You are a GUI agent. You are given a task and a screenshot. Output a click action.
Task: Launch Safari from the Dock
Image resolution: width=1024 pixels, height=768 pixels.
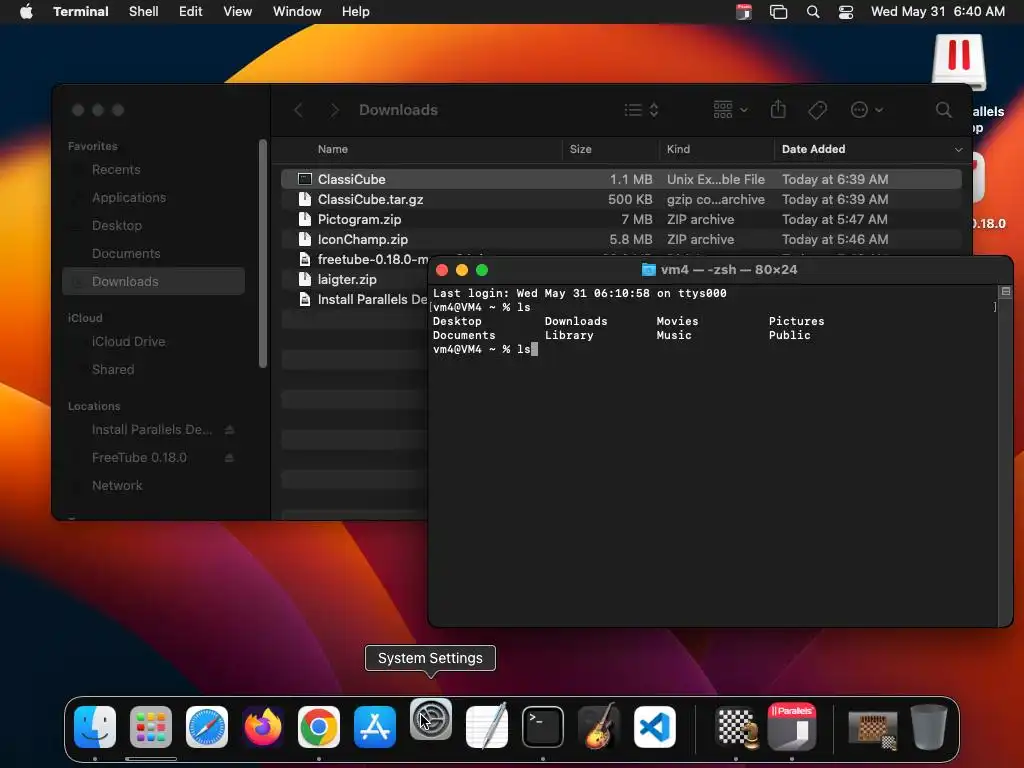[x=207, y=726]
